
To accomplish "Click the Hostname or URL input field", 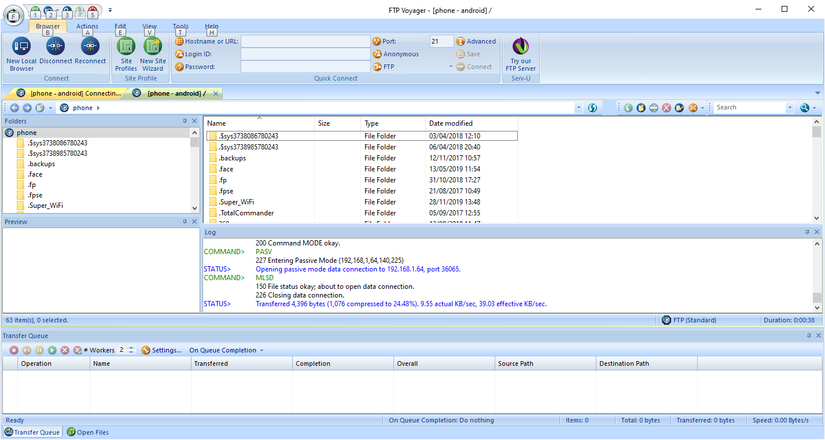I will point(304,41).
